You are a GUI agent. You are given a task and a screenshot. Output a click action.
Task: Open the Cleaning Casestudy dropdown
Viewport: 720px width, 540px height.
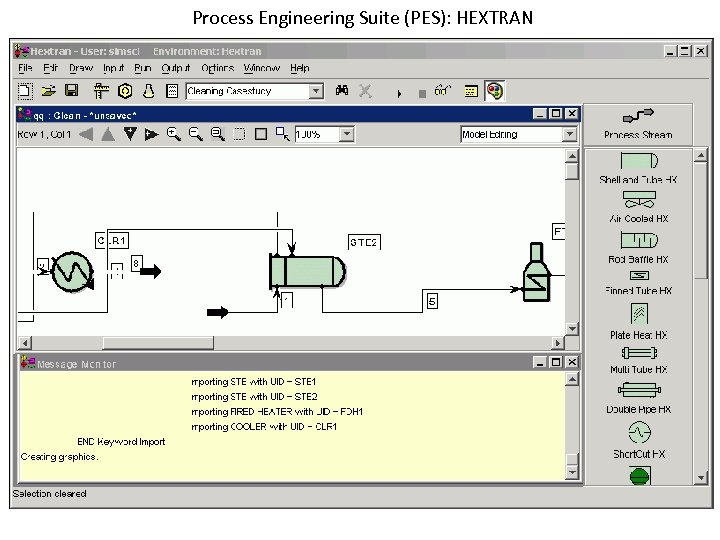315,91
